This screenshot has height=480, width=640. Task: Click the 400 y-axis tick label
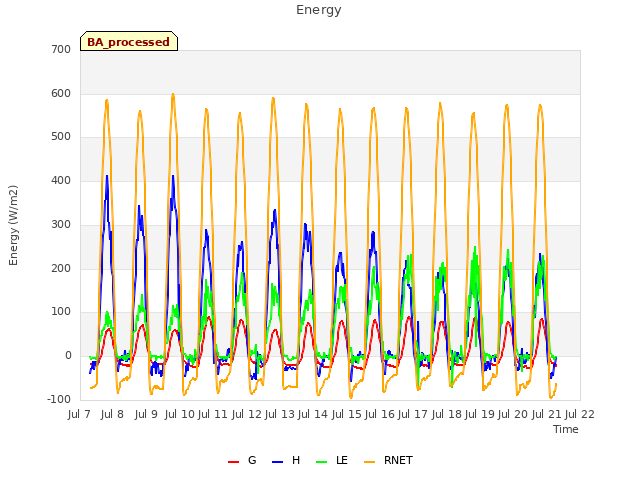[x=61, y=180]
